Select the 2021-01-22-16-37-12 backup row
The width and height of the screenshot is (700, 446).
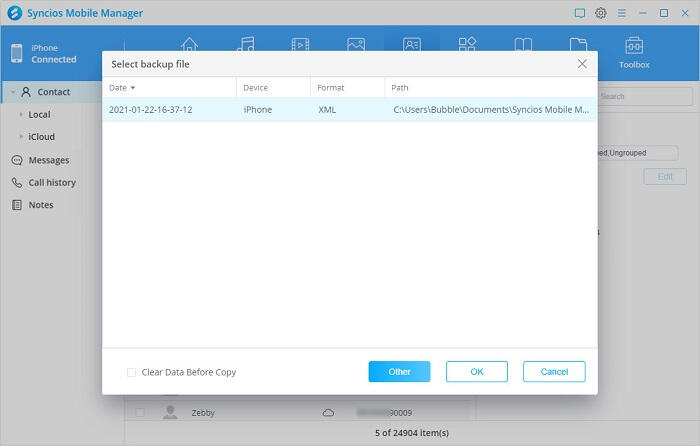(349, 110)
